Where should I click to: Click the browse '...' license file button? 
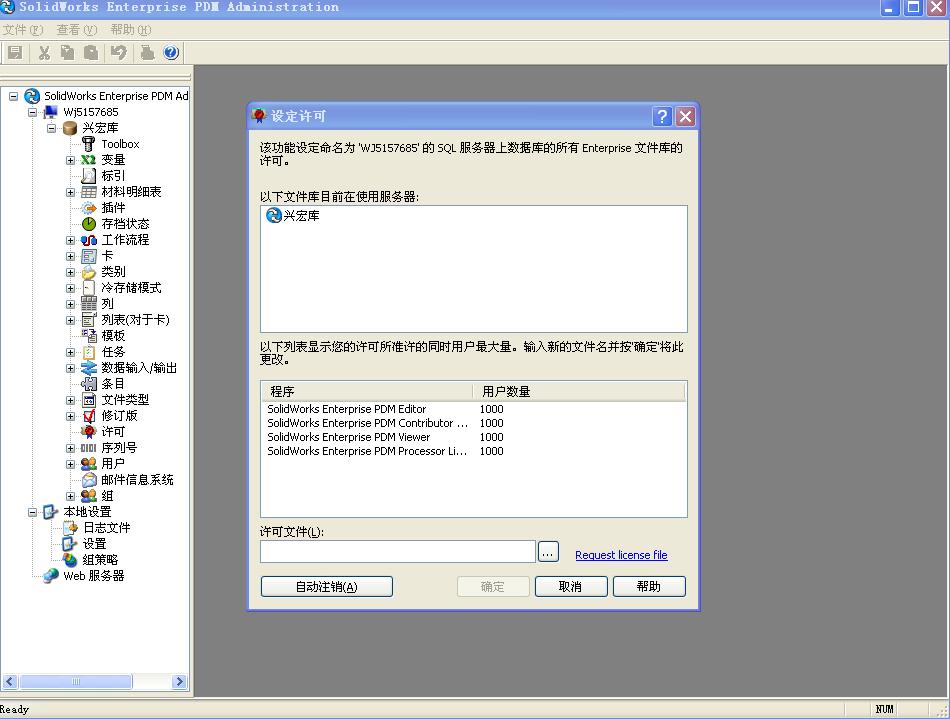coord(548,552)
